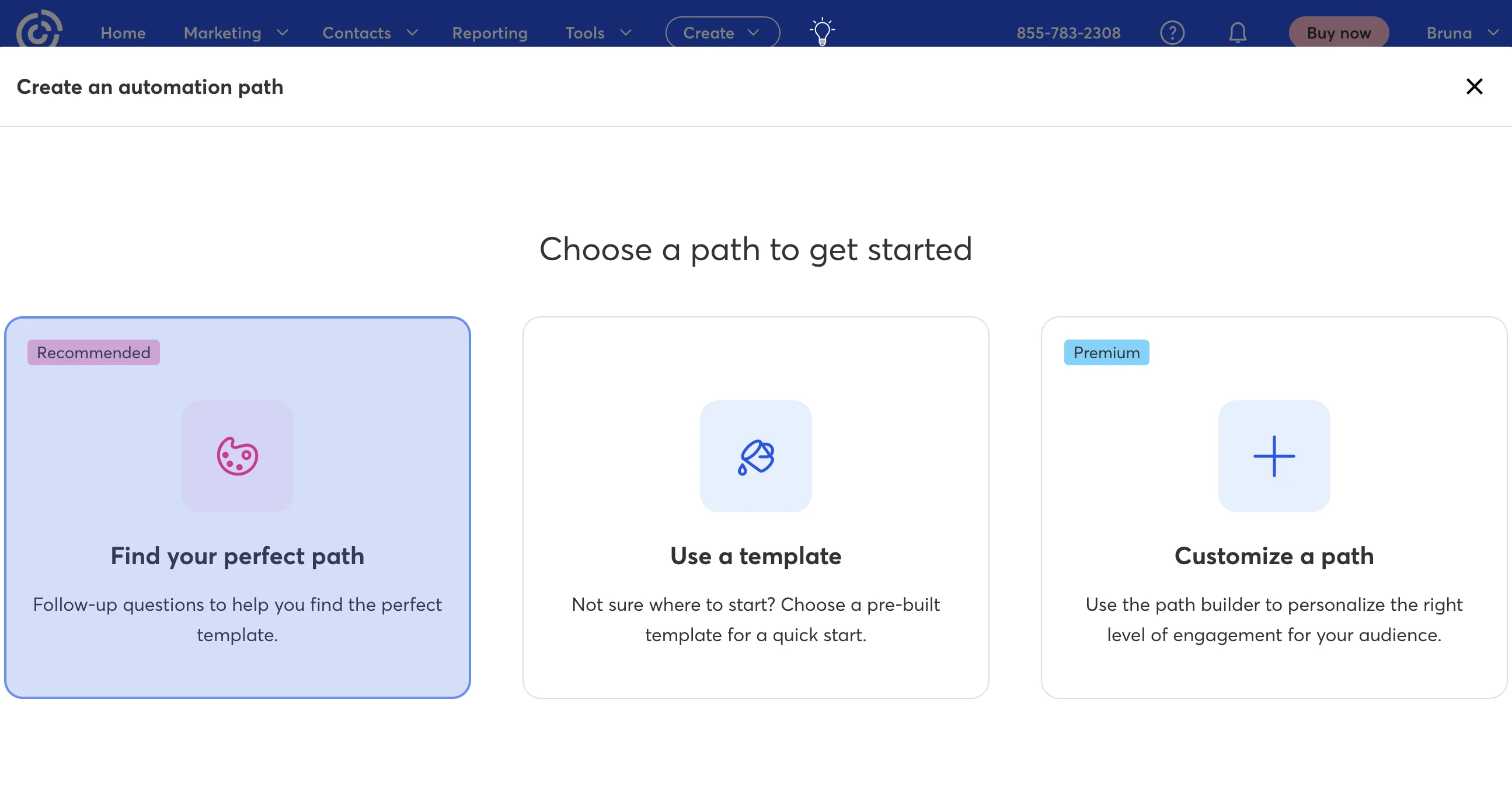Open the lightbulb ideas icon
This screenshot has height=797, width=1512.
(822, 32)
